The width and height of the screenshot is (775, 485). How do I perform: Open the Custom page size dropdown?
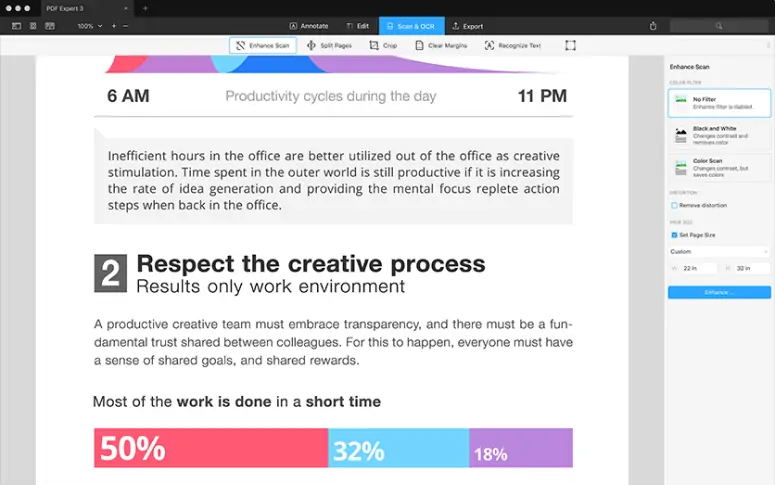[719, 251]
